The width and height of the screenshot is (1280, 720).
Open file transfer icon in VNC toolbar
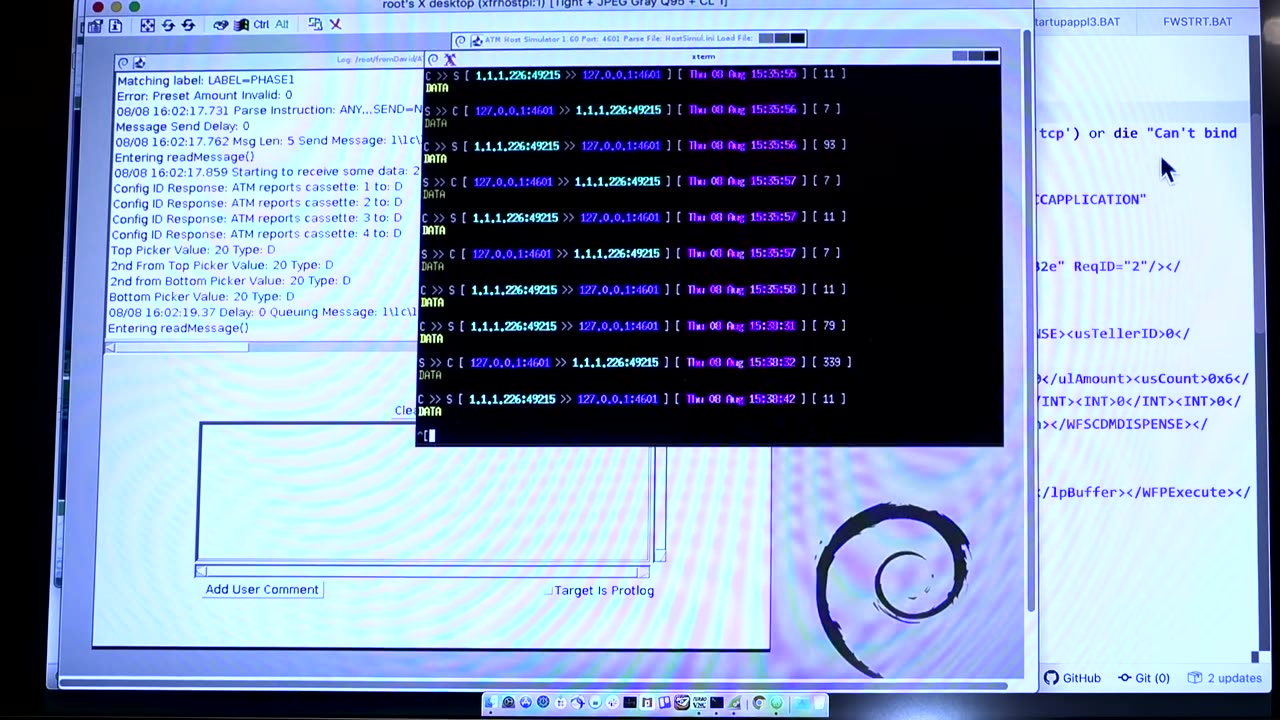click(x=315, y=24)
